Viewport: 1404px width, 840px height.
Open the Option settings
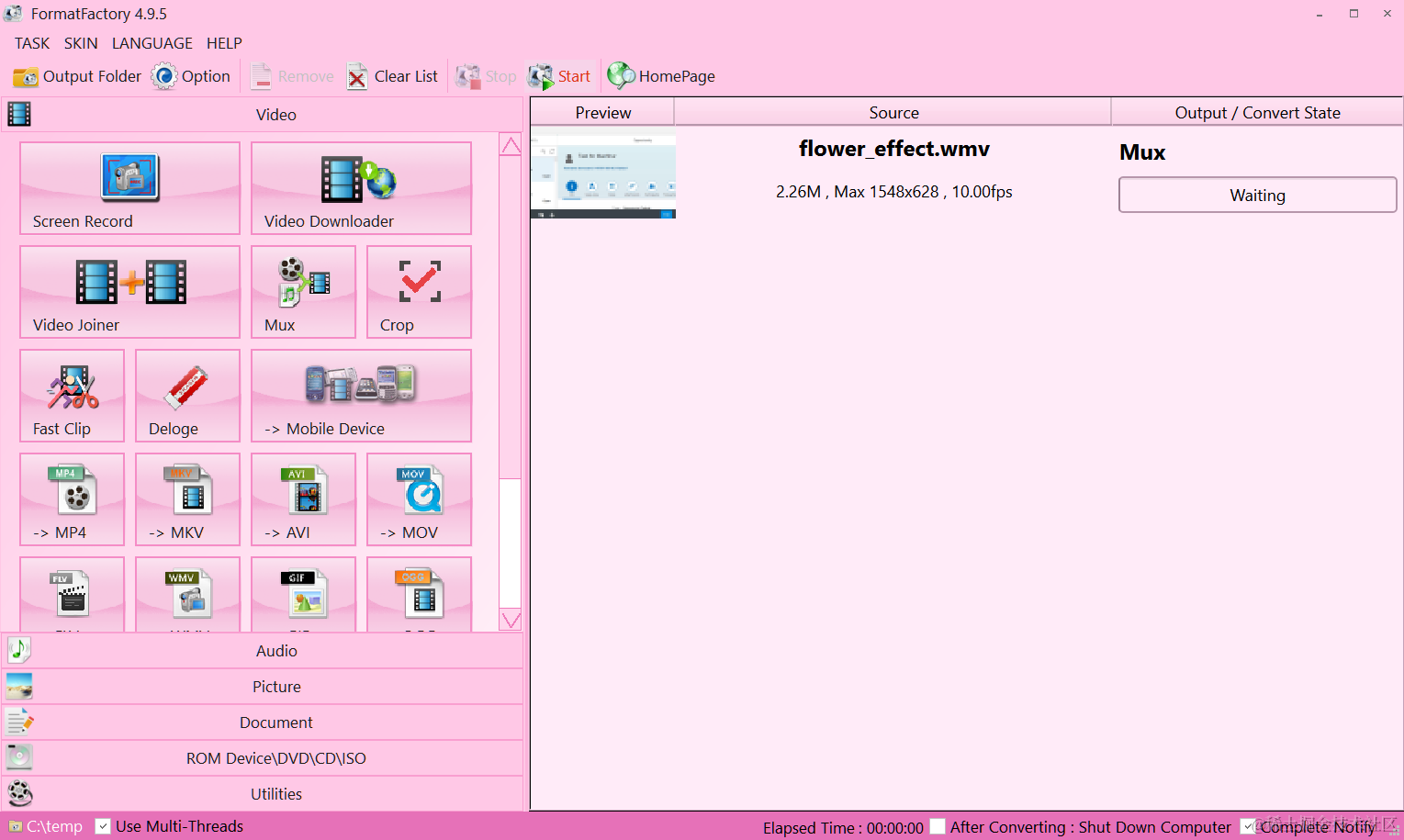tap(191, 76)
